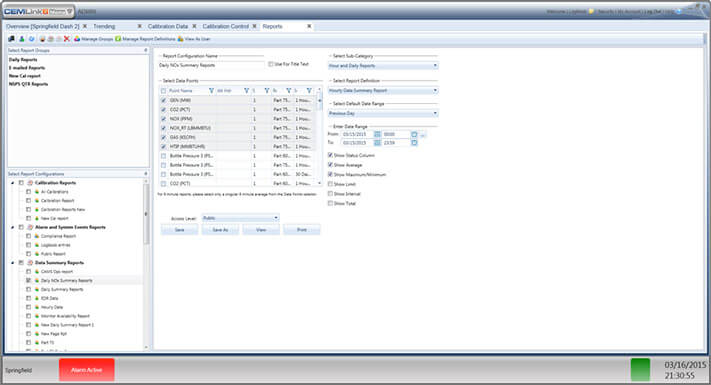
Task: Click time picker icon beside From time 00:00
Action: [414, 134]
